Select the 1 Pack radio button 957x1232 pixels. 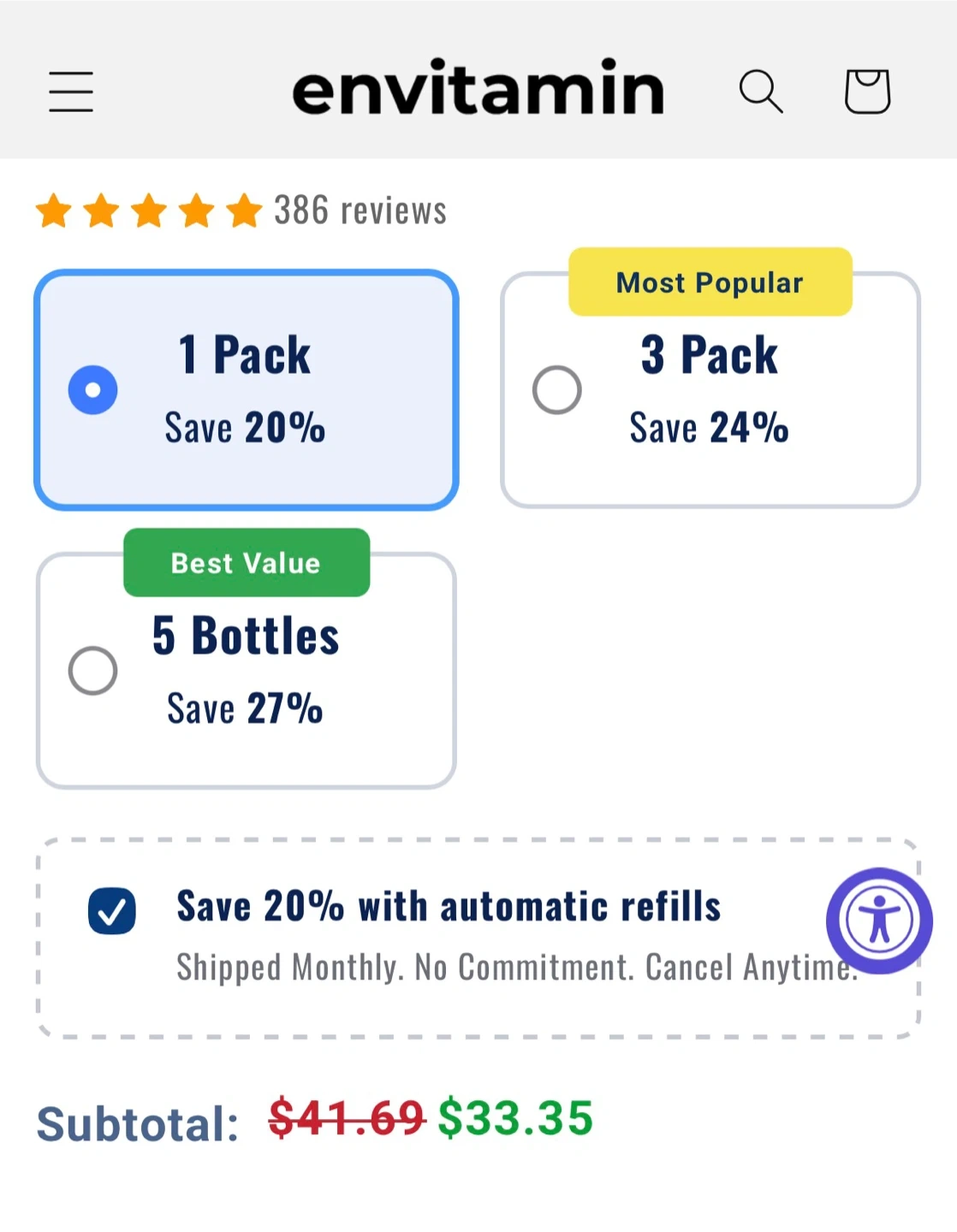93,390
